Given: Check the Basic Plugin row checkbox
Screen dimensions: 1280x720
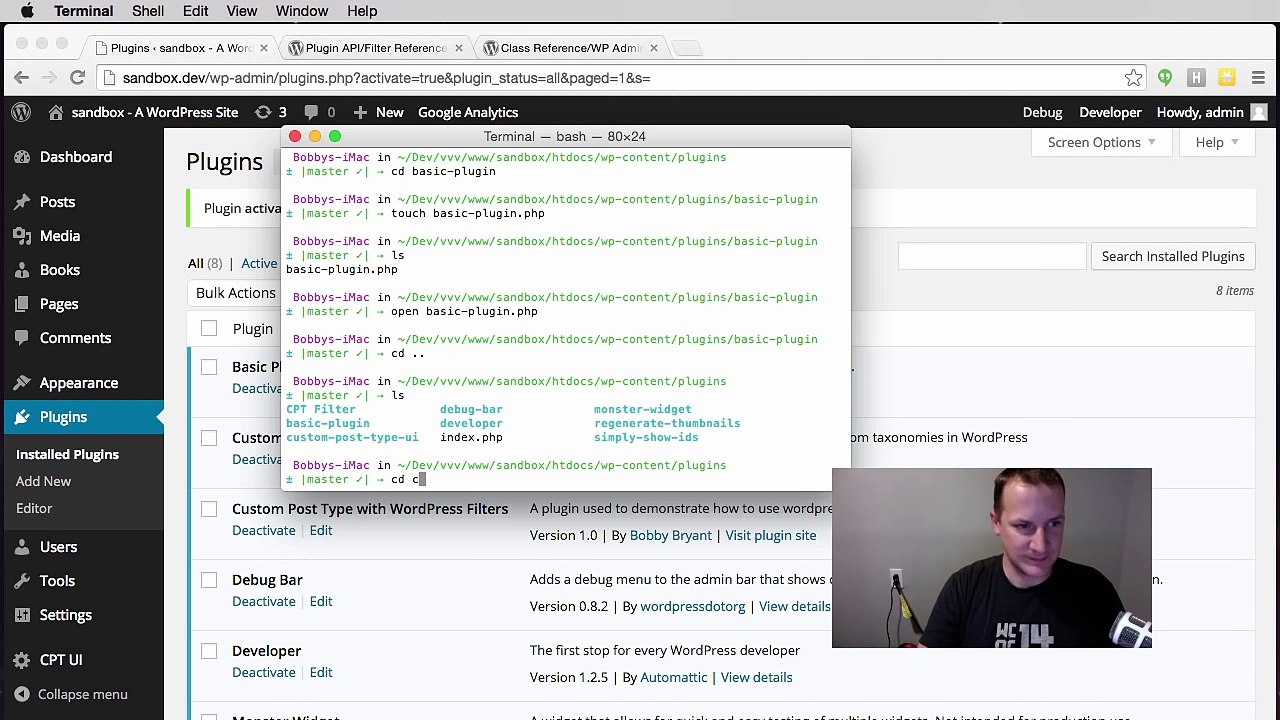Looking at the screenshot, I should 209,367.
